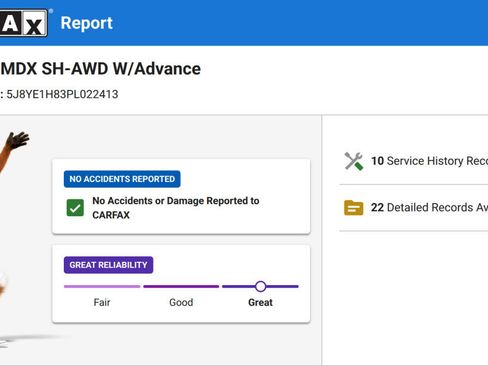Click the NO ACCIDENTS REPORTED badge
This screenshot has width=488, height=366.
click(x=122, y=179)
